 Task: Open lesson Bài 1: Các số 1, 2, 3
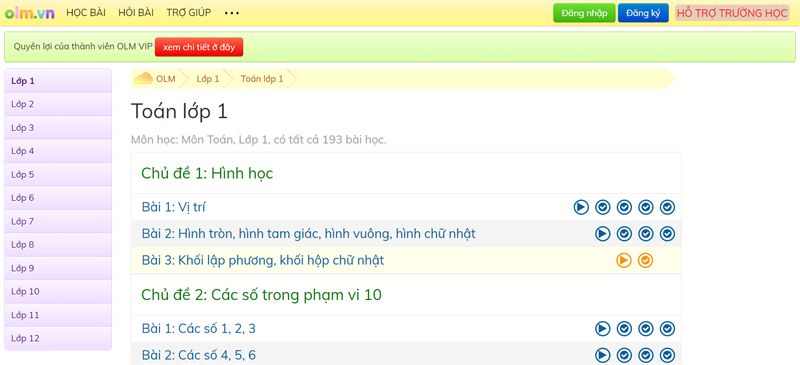point(198,329)
